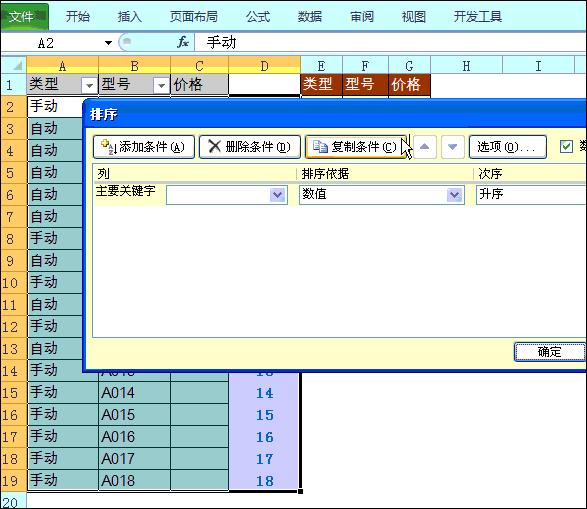Select cell B16 with A015
587x509 pixels.
pyautogui.click(x=134, y=415)
